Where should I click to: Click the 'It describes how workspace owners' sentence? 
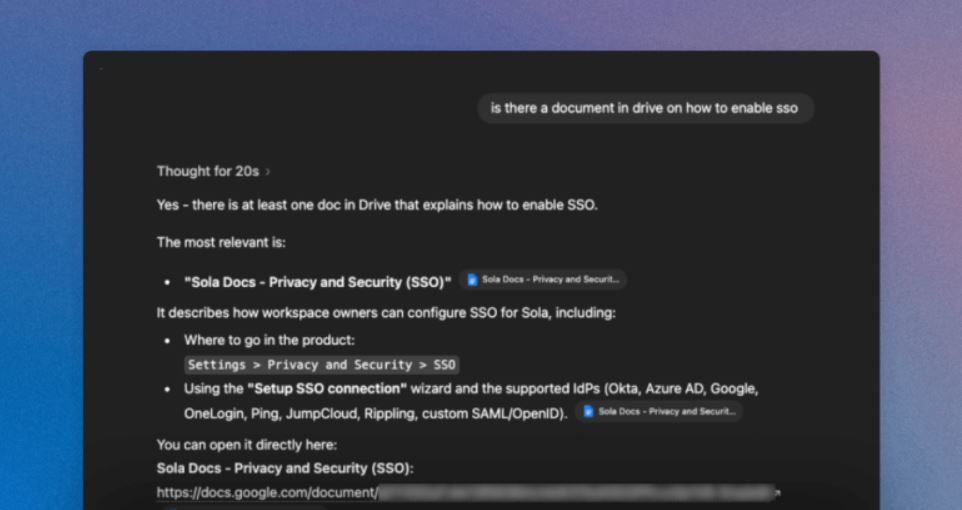386,313
